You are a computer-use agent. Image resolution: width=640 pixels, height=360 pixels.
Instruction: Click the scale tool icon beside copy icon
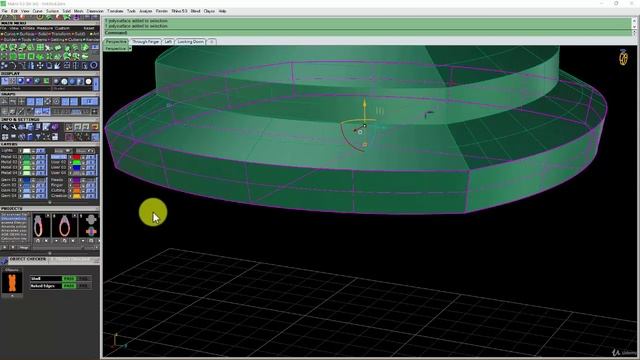pyautogui.click(x=57, y=66)
